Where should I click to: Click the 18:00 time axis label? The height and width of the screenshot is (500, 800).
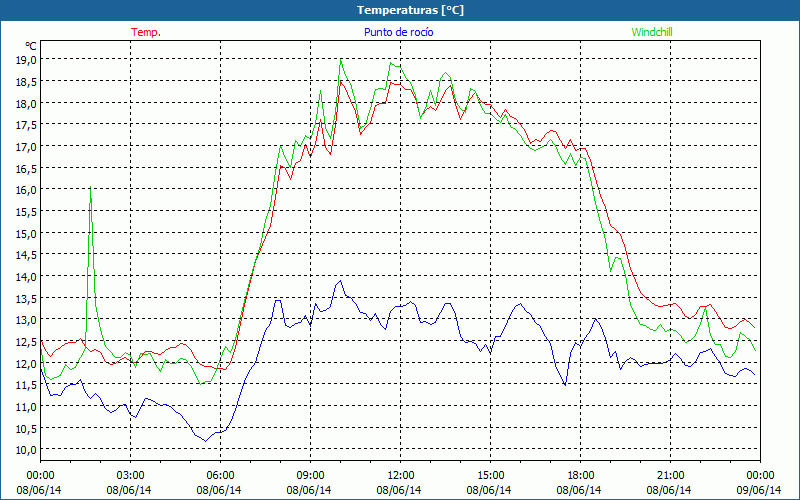(581, 476)
